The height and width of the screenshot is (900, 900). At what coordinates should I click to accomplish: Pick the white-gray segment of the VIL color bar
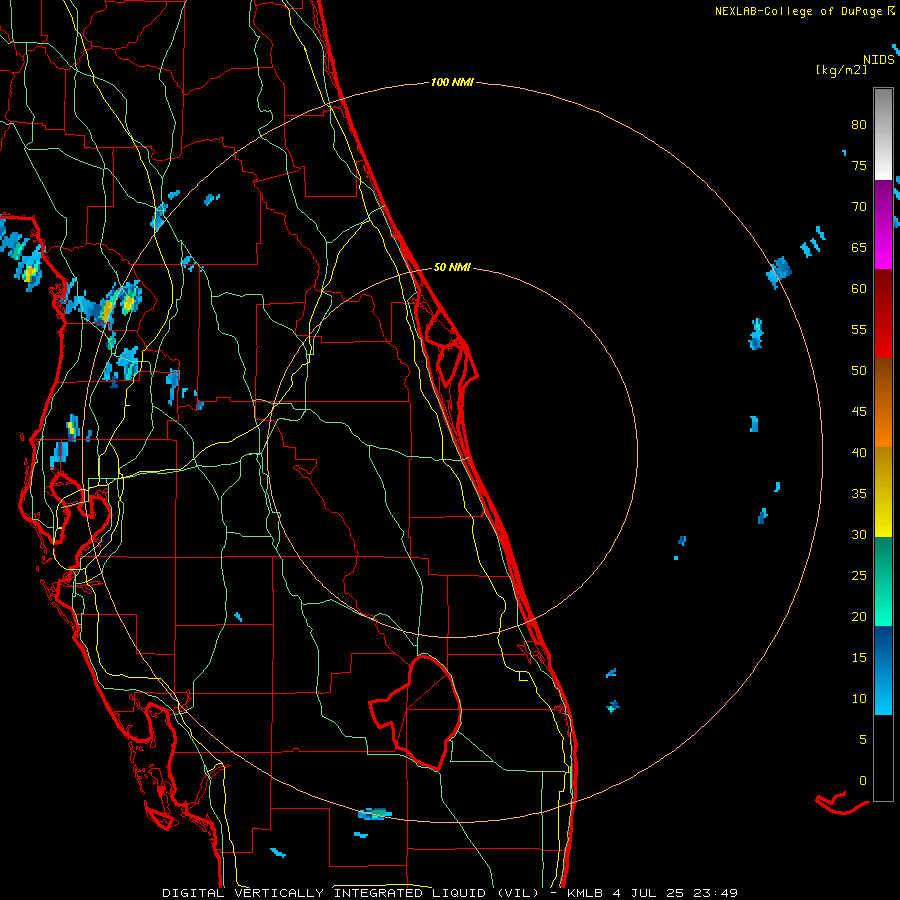[x=883, y=134]
